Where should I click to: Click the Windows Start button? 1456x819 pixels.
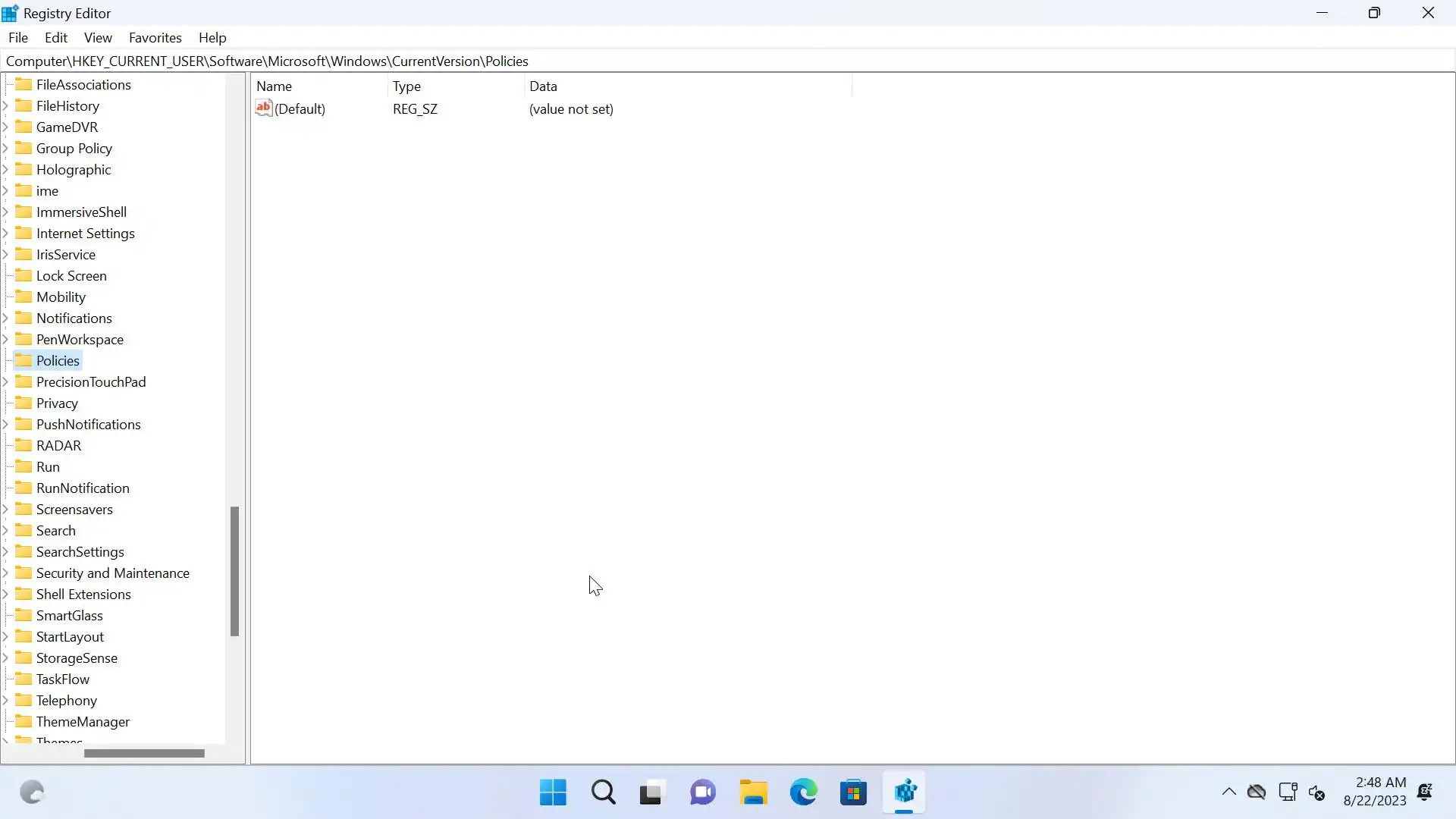(x=553, y=792)
